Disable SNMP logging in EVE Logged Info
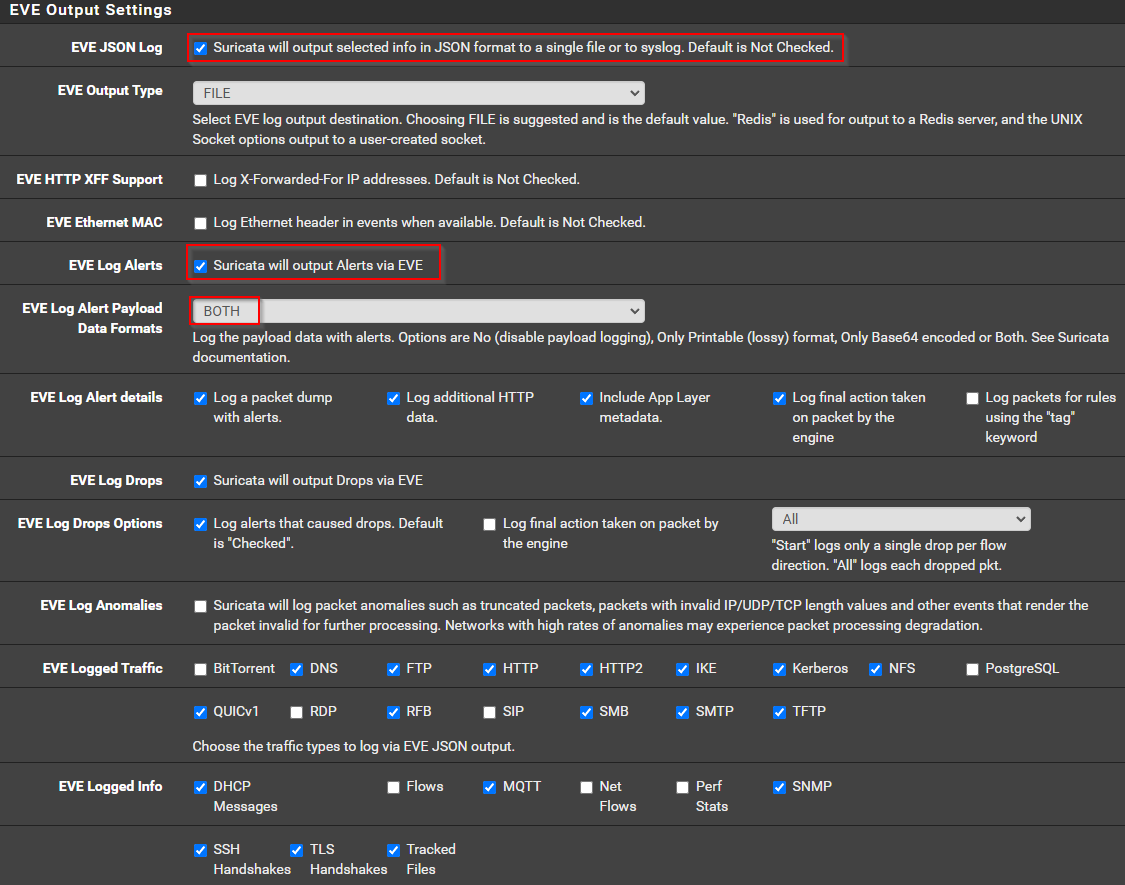The height and width of the screenshot is (885, 1125). [x=779, y=787]
